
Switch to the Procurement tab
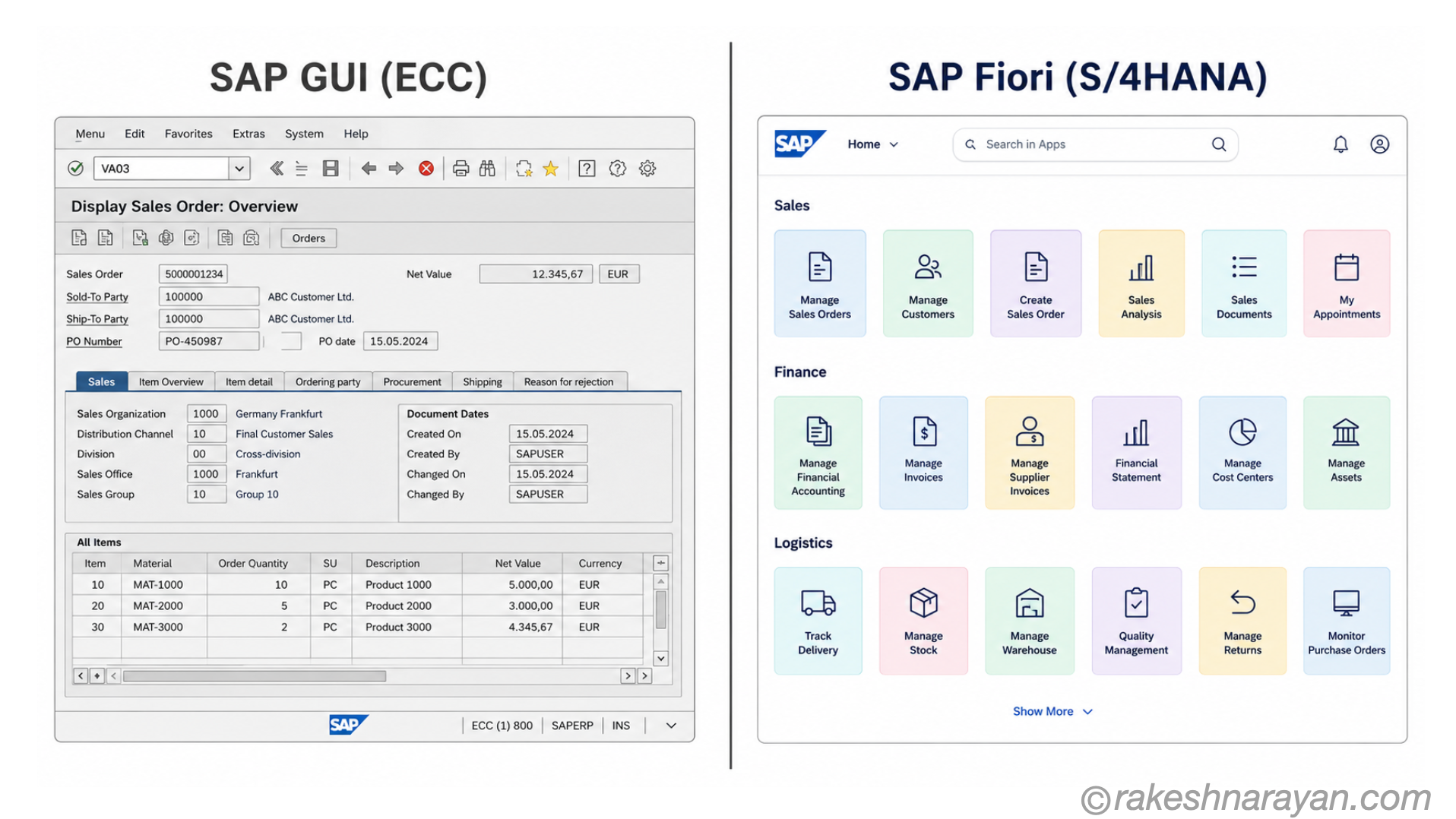(412, 381)
